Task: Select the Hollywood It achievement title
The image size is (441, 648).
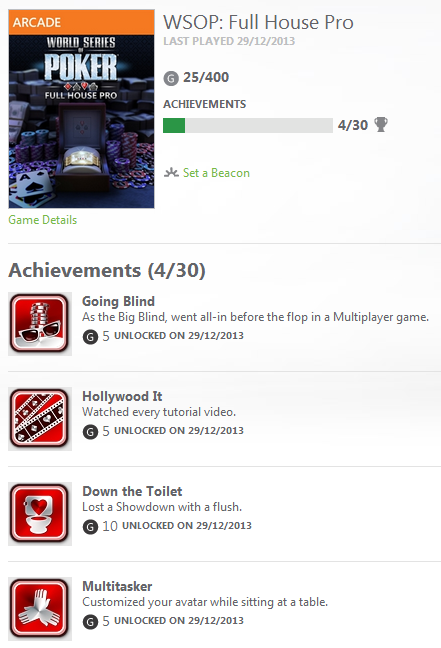Action: click(x=122, y=396)
